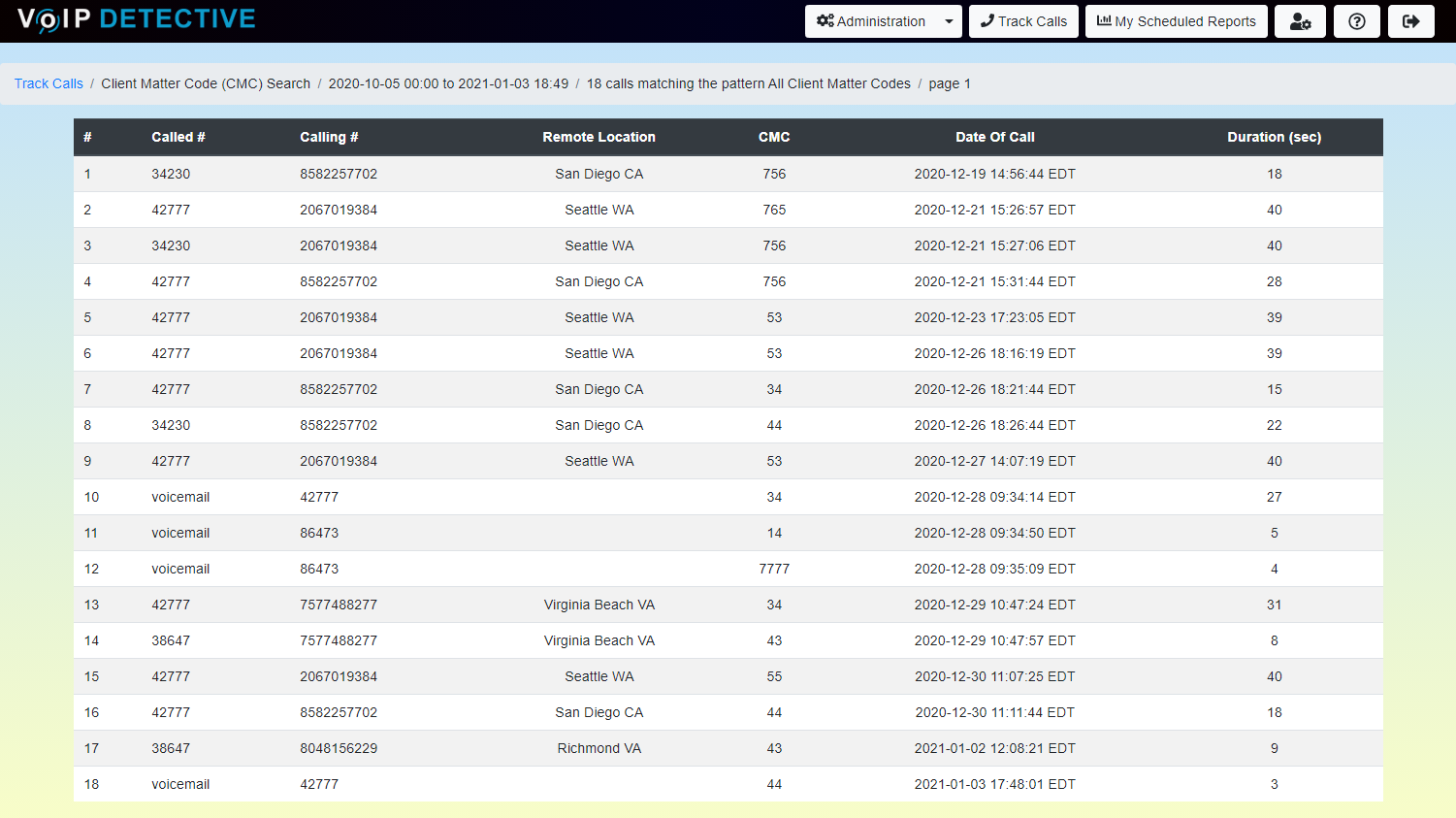The image size is (1456, 818).
Task: Select 'Client Matter Code (CMC) Search' breadcrumb text
Action: [x=206, y=83]
